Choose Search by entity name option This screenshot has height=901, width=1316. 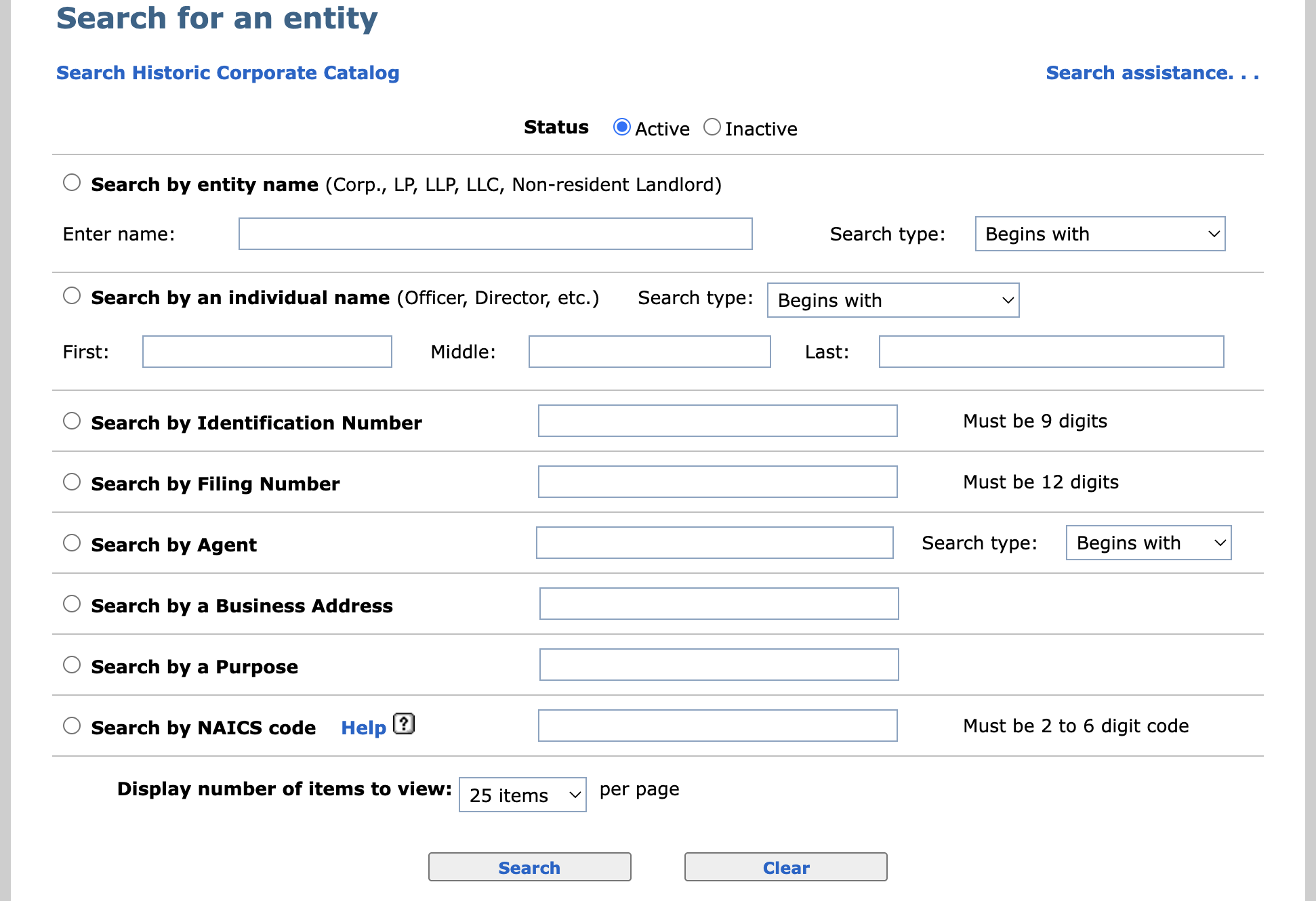(72, 183)
